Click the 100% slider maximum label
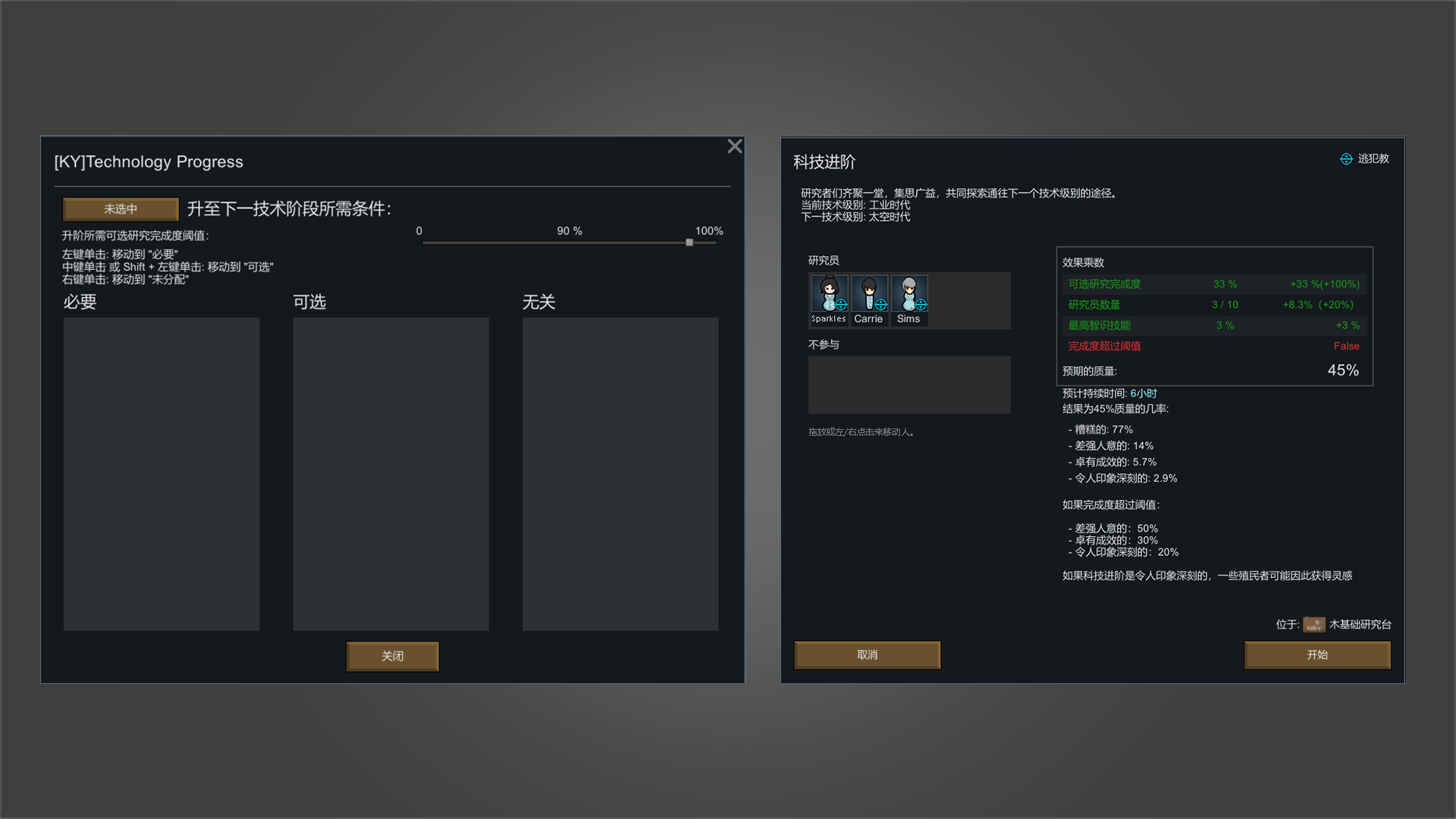Screen dimensions: 1456x819 point(709,231)
